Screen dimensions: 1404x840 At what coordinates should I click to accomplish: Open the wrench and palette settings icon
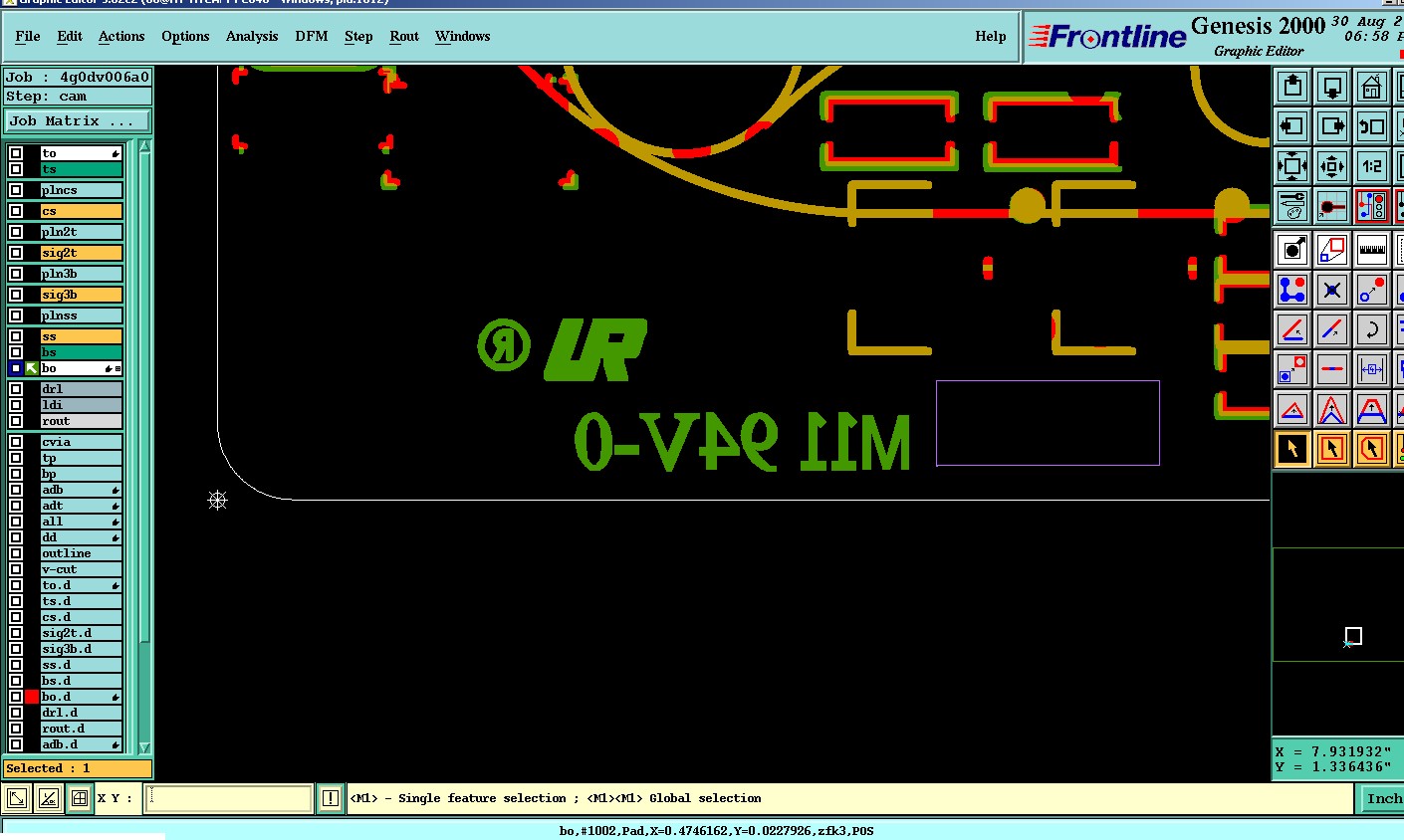pos(1292,206)
